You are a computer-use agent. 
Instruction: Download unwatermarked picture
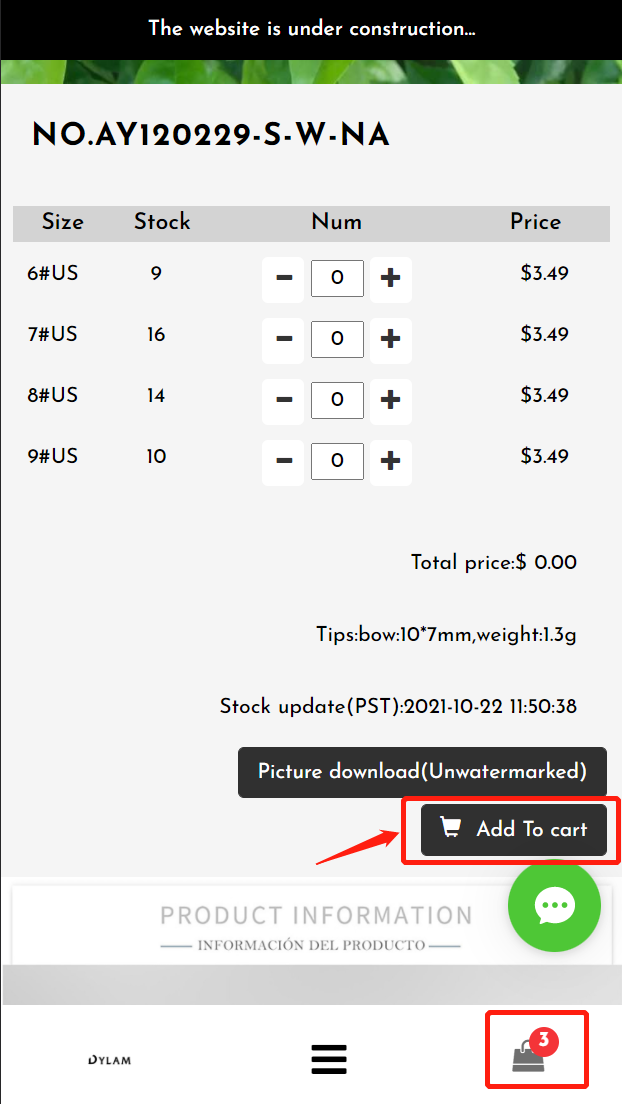tap(422, 772)
